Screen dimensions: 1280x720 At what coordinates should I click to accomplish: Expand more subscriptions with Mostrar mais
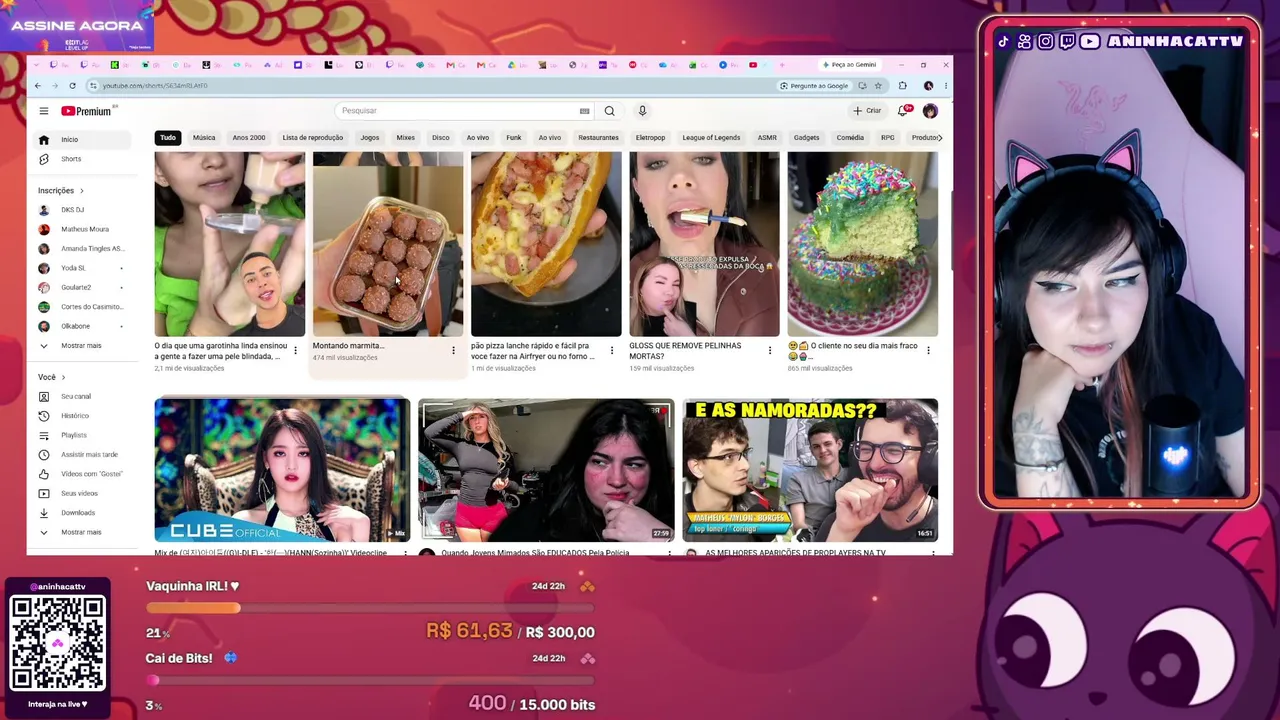(x=79, y=346)
